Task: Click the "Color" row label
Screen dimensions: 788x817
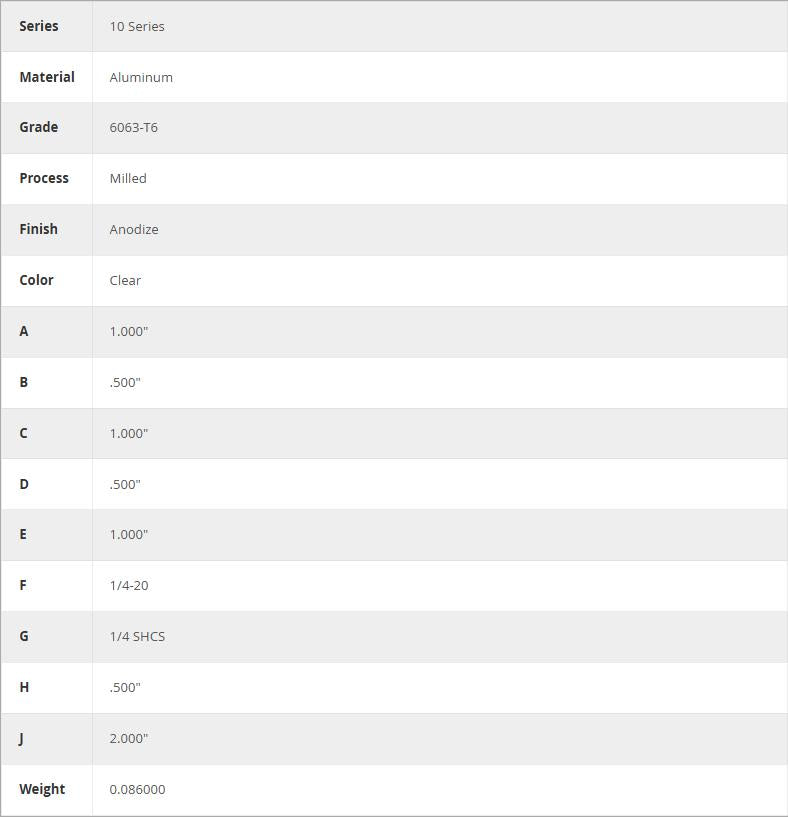Action: click(37, 280)
